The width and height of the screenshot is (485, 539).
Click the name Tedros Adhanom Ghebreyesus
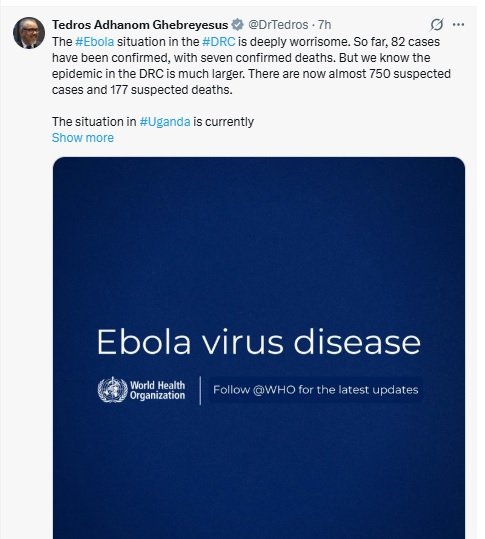[140, 25]
